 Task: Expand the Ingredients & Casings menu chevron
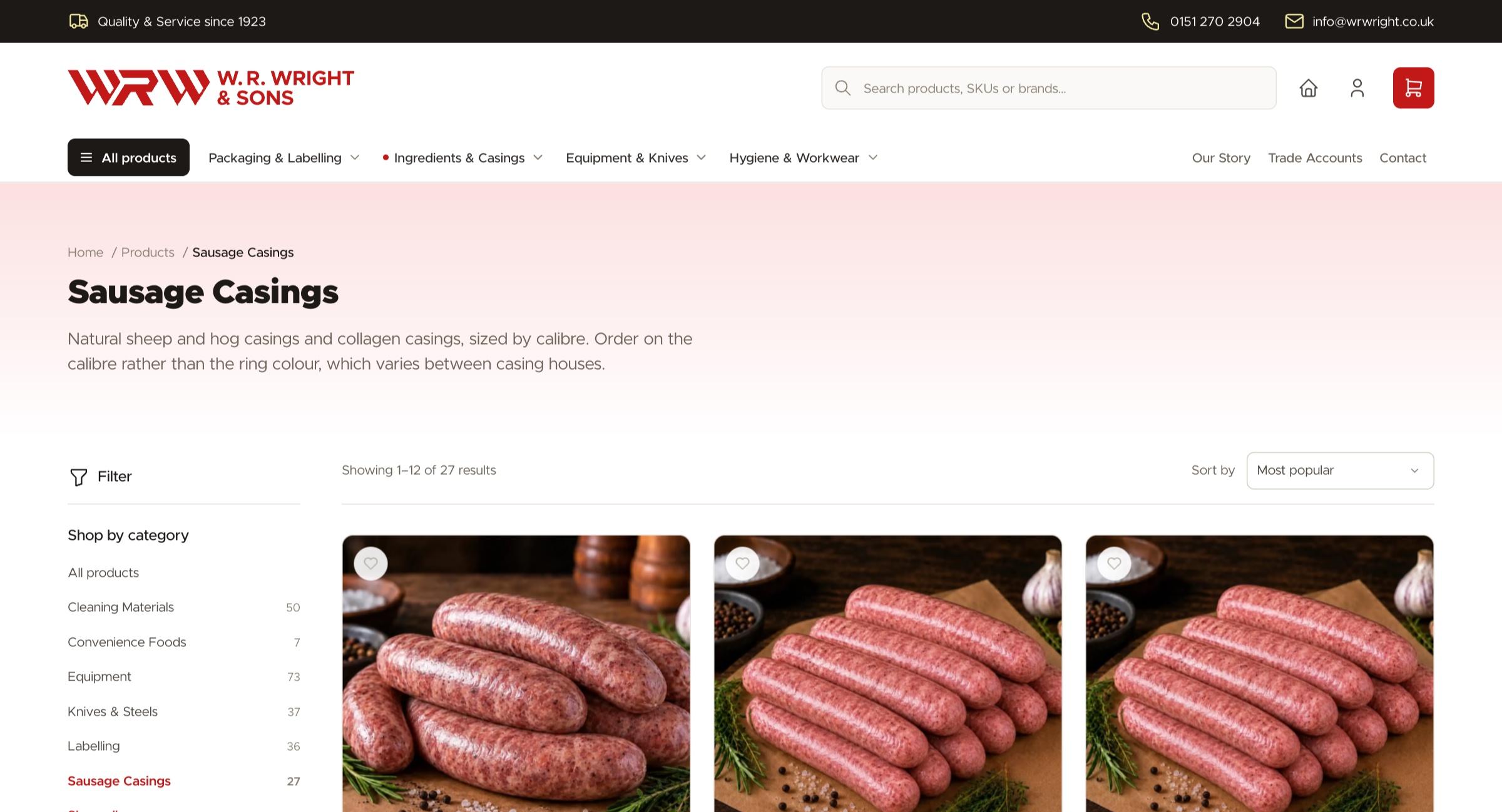pos(538,158)
